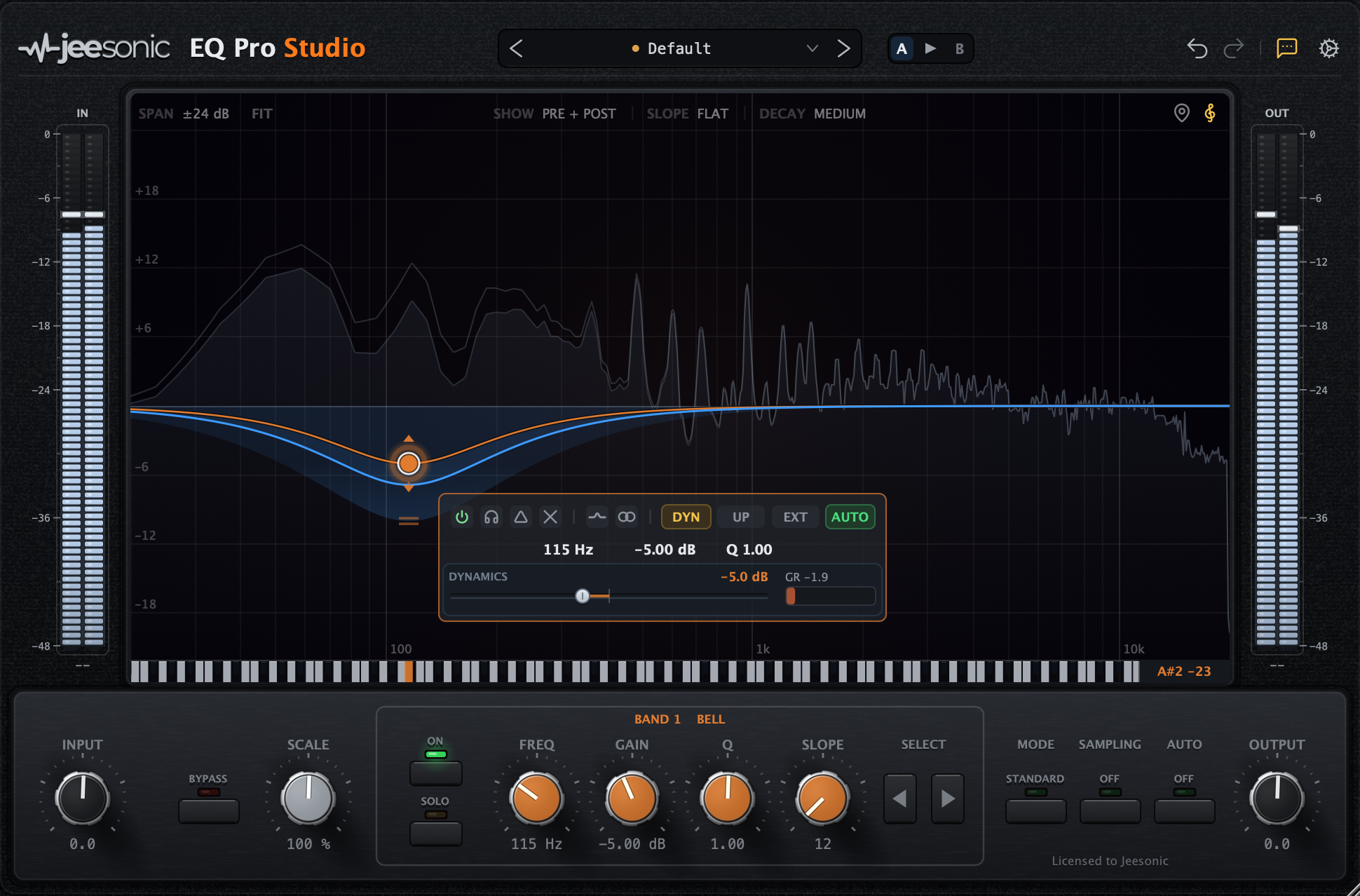Click the stereo link circles icon

pyautogui.click(x=627, y=517)
